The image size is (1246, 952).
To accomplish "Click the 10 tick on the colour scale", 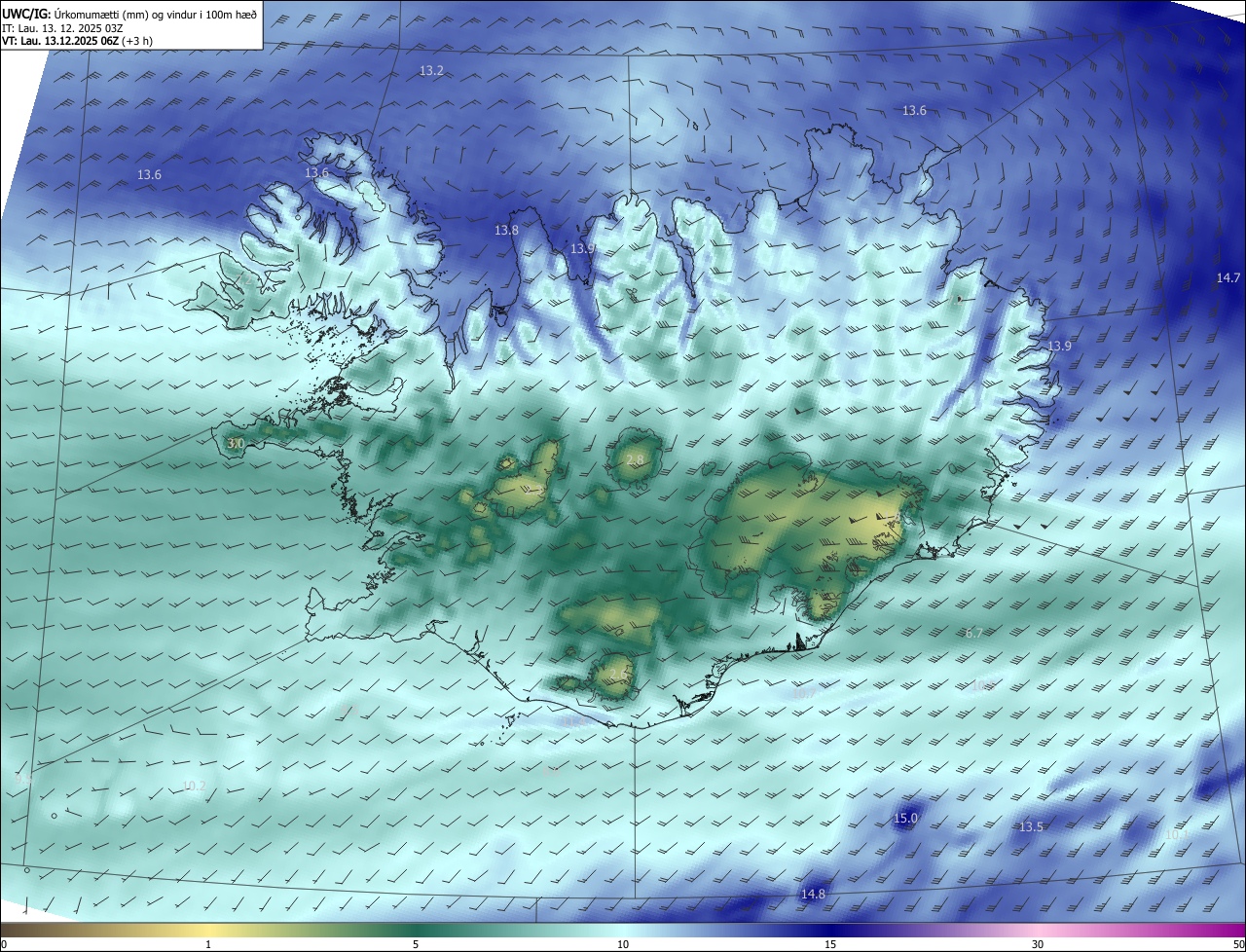I will (x=623, y=944).
